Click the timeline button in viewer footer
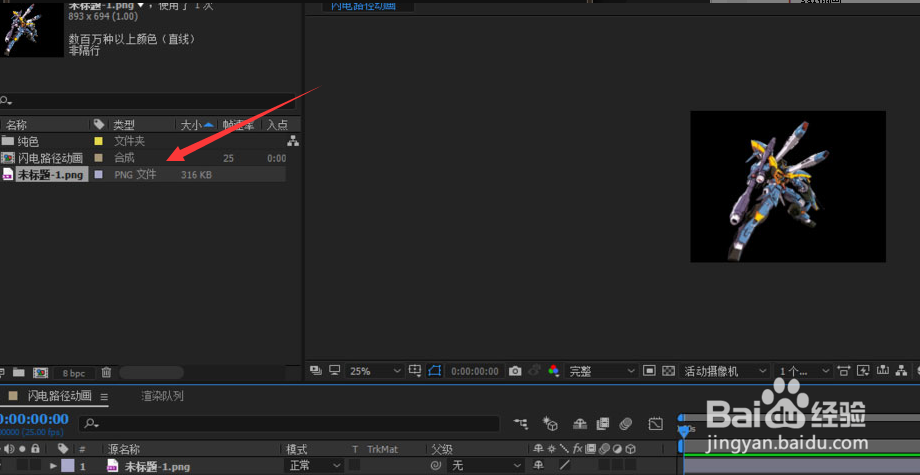This screenshot has height=475, width=920. pyautogui.click(x=882, y=371)
